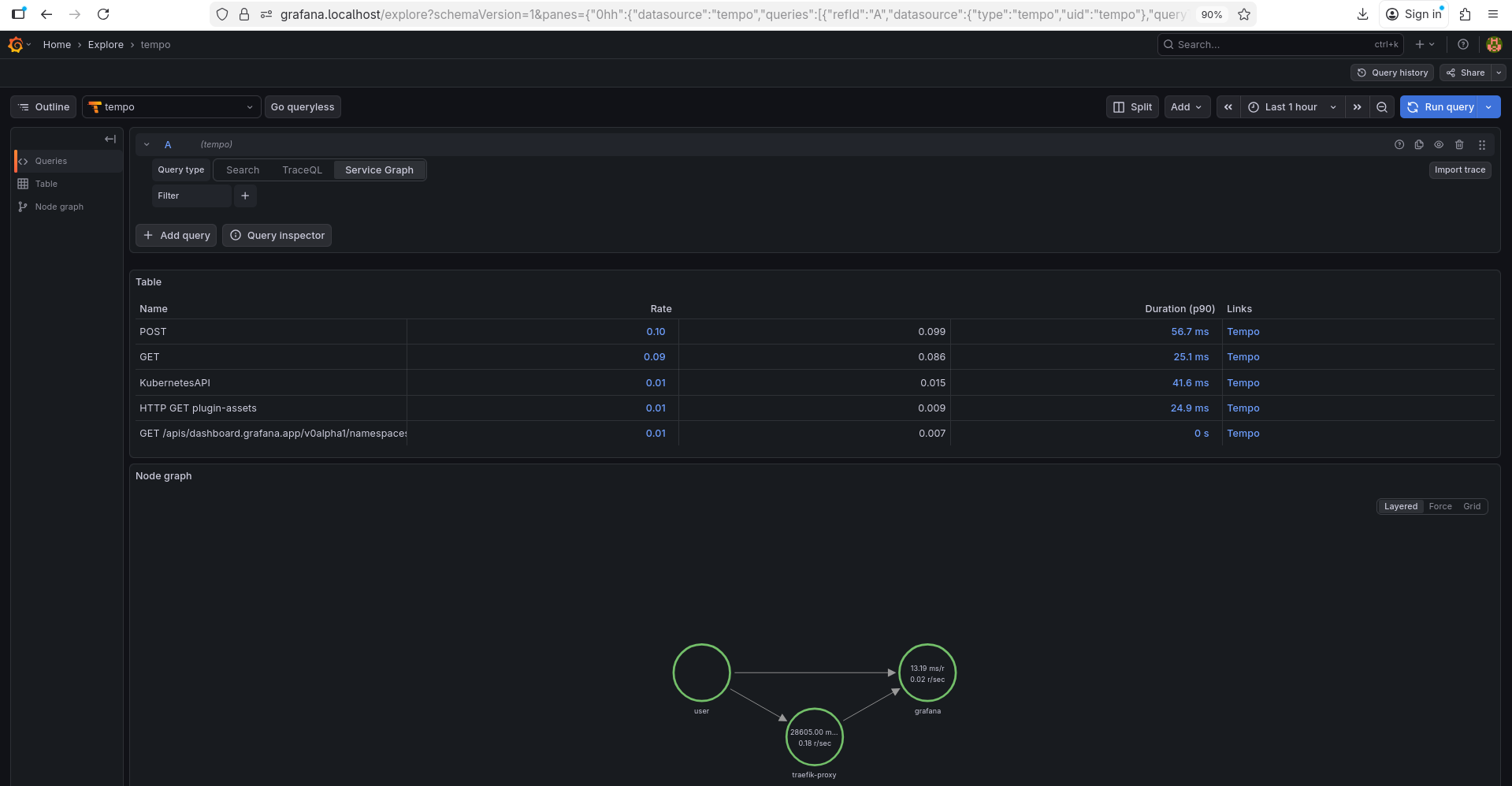
Task: Switch node graph to Force layout
Action: pyautogui.click(x=1440, y=507)
